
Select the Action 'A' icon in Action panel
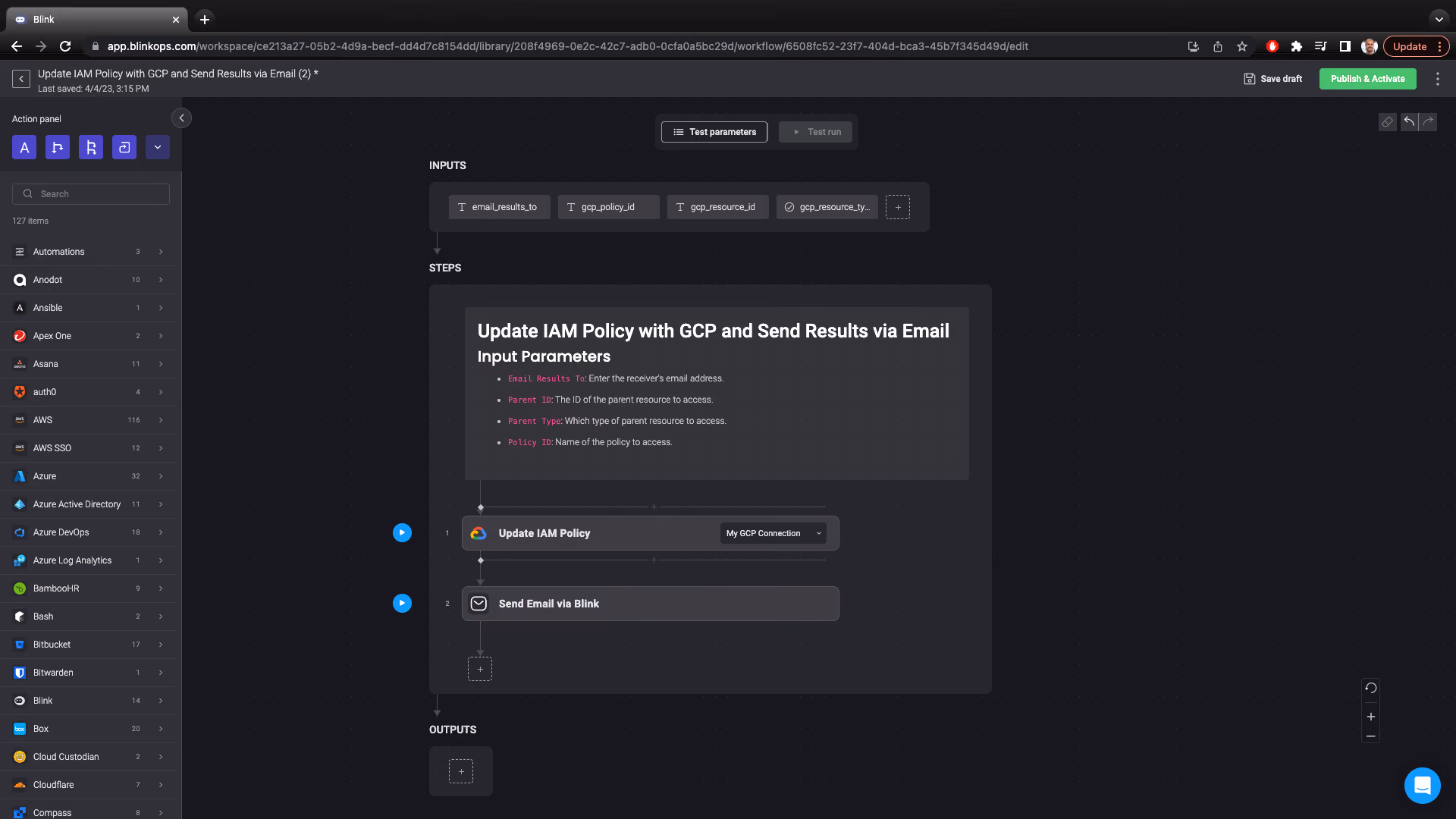24,147
